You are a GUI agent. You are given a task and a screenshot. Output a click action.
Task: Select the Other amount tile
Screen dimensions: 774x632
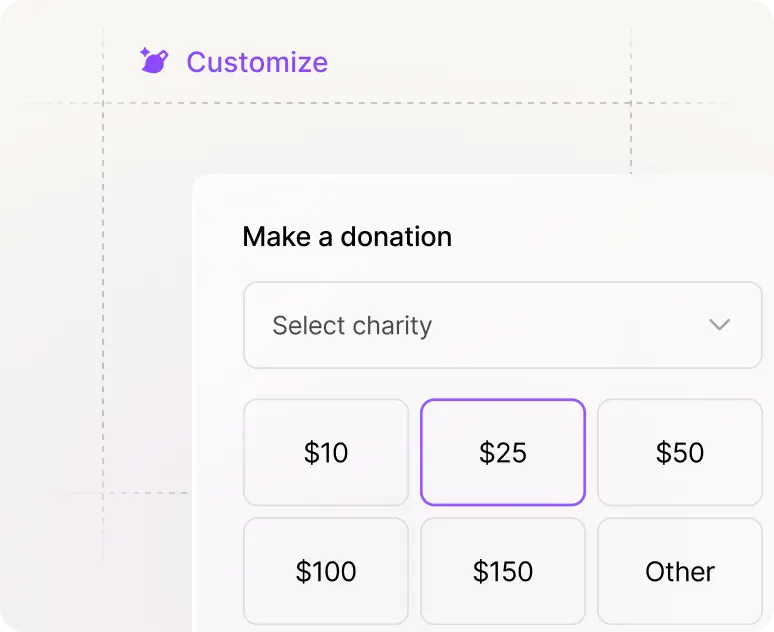click(x=679, y=571)
